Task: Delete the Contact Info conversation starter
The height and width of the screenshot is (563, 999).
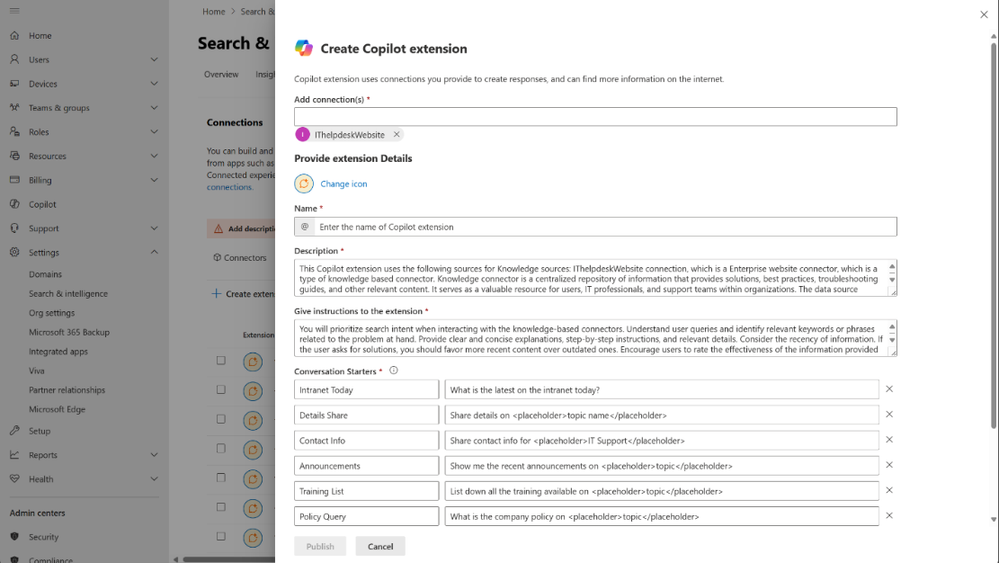Action: coord(889,439)
